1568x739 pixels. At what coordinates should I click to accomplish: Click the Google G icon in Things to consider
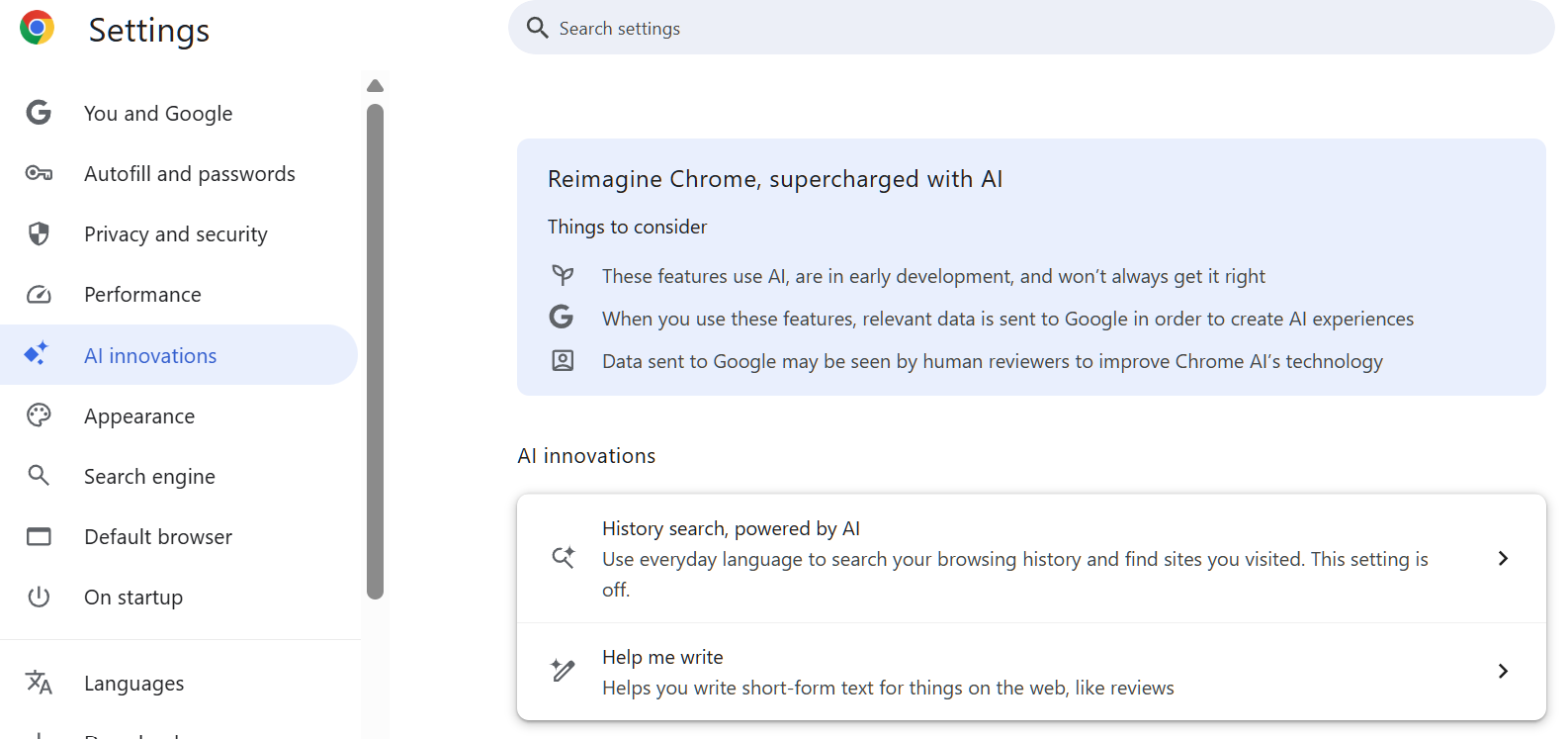click(x=562, y=317)
